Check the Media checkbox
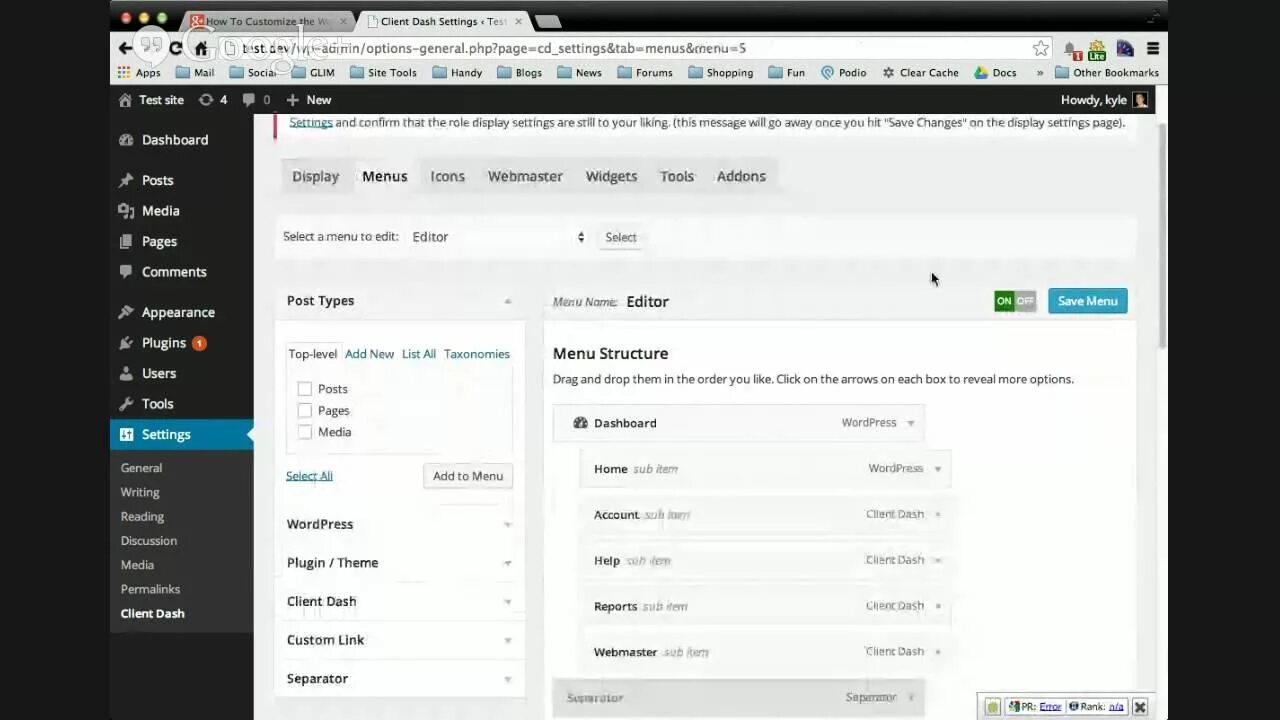Screen dimensions: 1280x720 (x=305, y=432)
